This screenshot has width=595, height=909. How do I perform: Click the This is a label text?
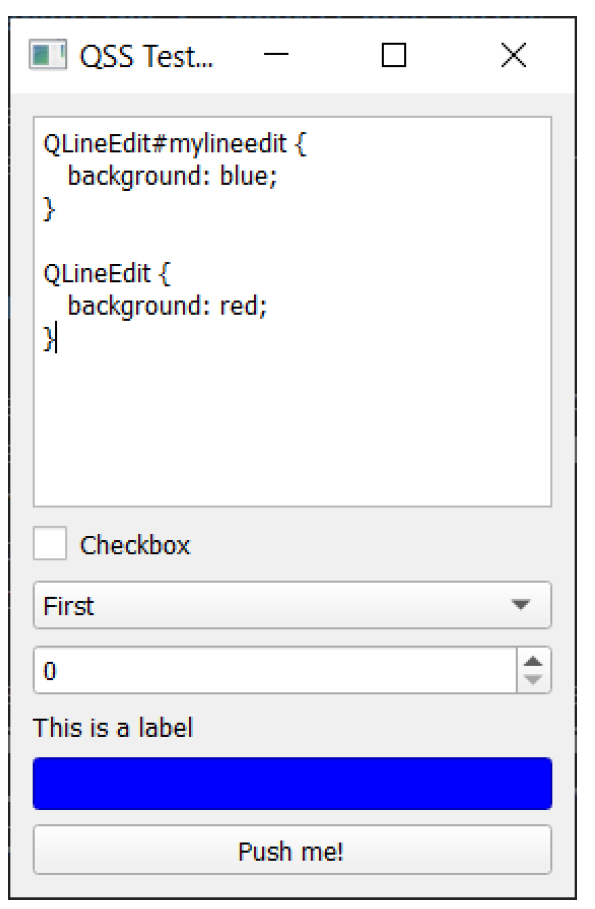[x=113, y=728]
